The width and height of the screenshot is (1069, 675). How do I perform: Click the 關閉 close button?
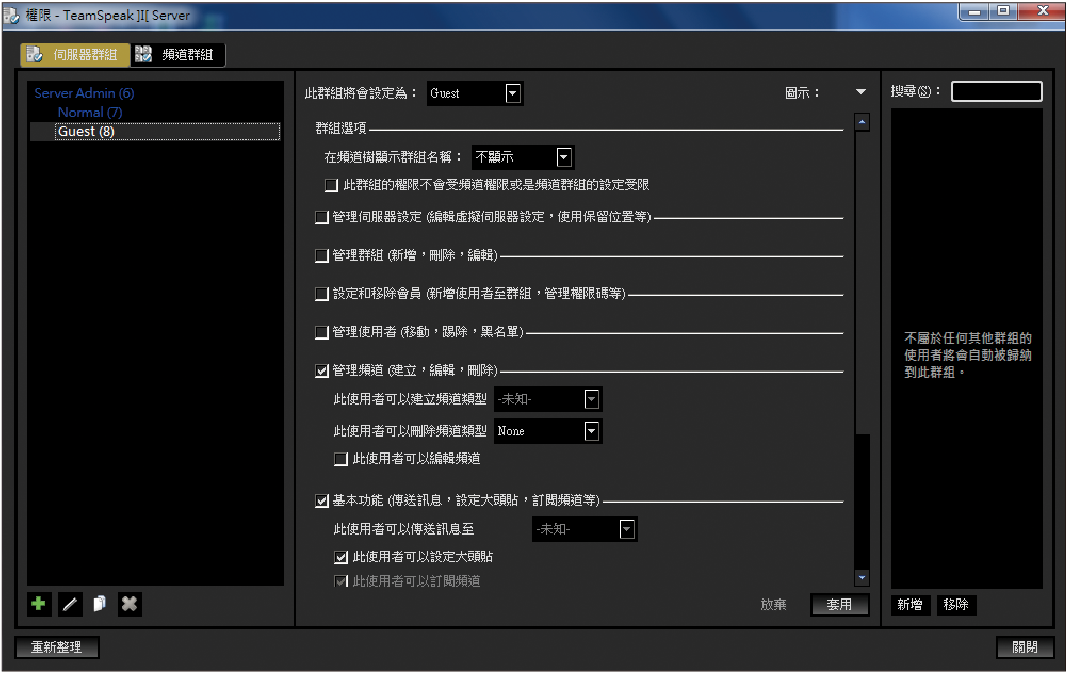coord(1025,647)
